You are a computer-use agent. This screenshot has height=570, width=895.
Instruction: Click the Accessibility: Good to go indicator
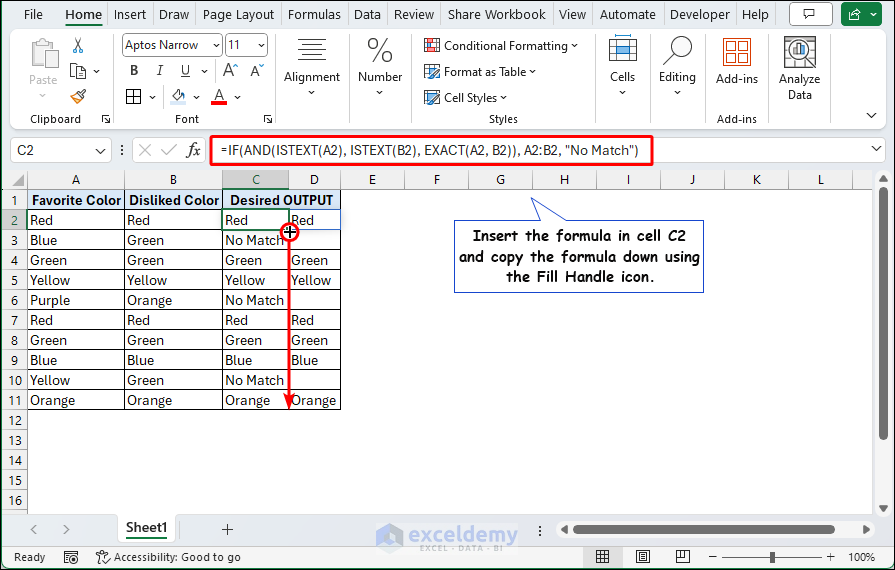[168, 557]
